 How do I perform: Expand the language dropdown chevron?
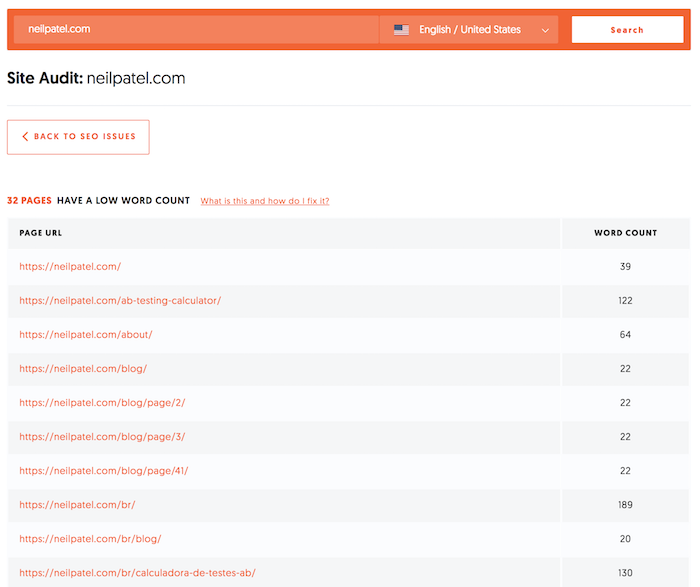pos(545,30)
